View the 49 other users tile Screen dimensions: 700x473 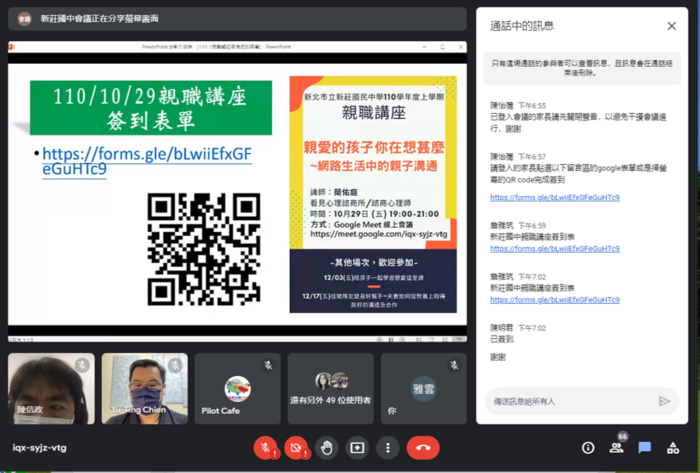click(x=331, y=389)
